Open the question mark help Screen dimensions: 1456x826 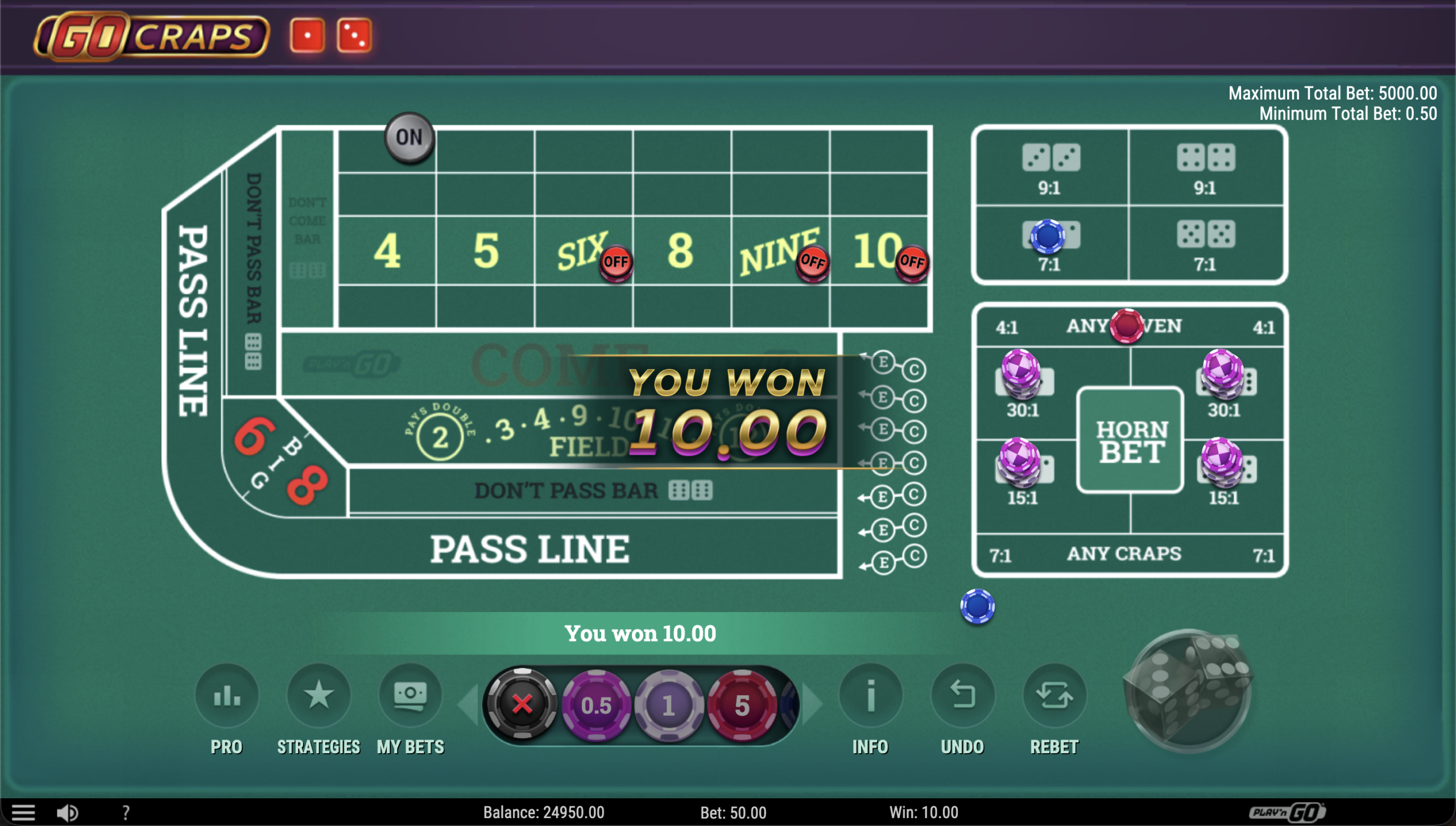pos(126,812)
